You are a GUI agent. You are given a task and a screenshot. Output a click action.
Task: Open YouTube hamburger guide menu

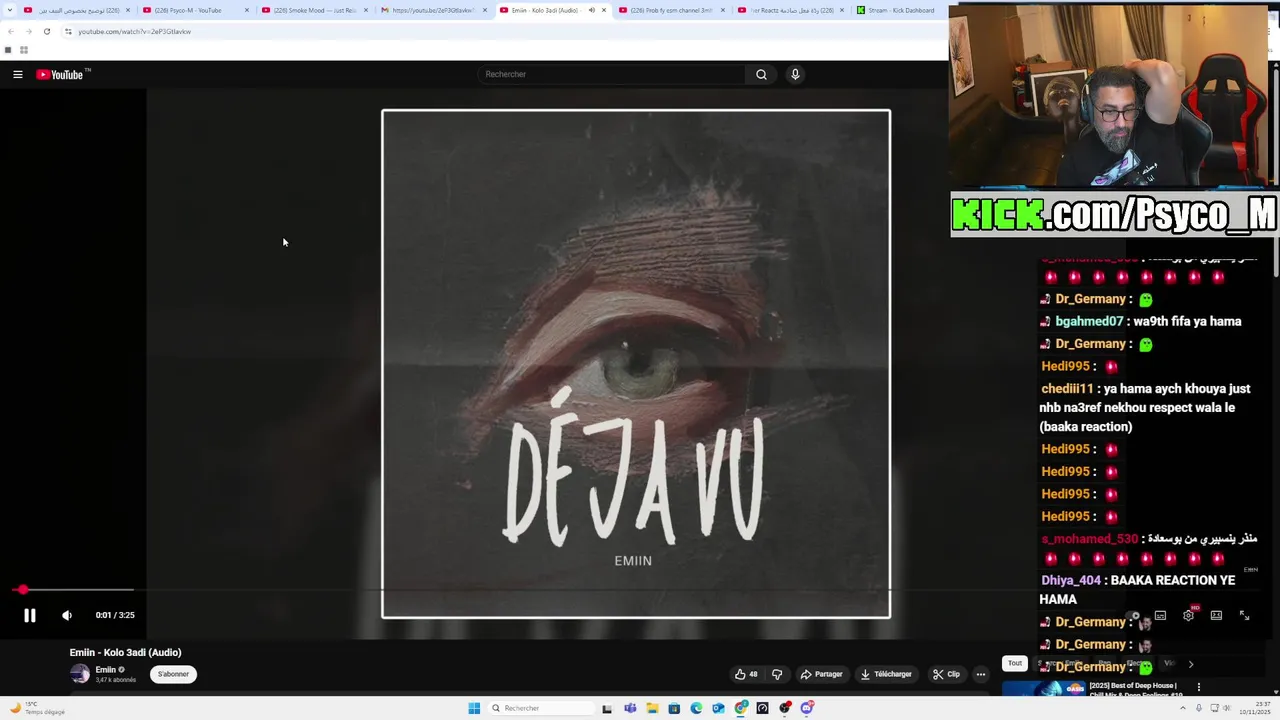[17, 74]
